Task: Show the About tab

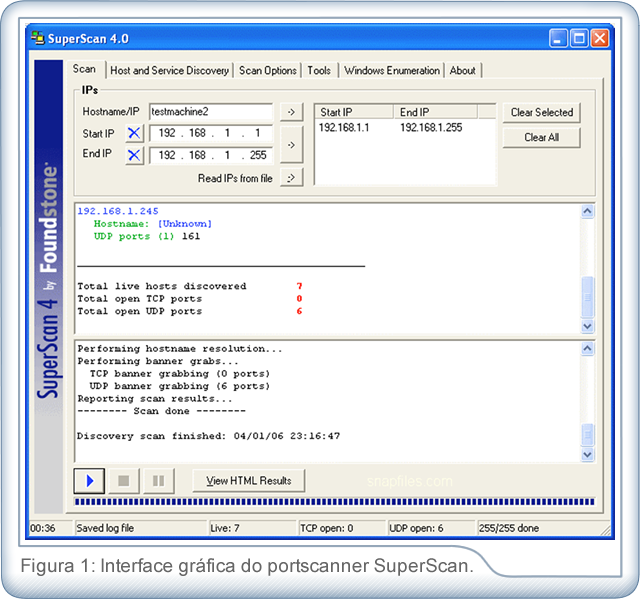Action: tap(462, 71)
